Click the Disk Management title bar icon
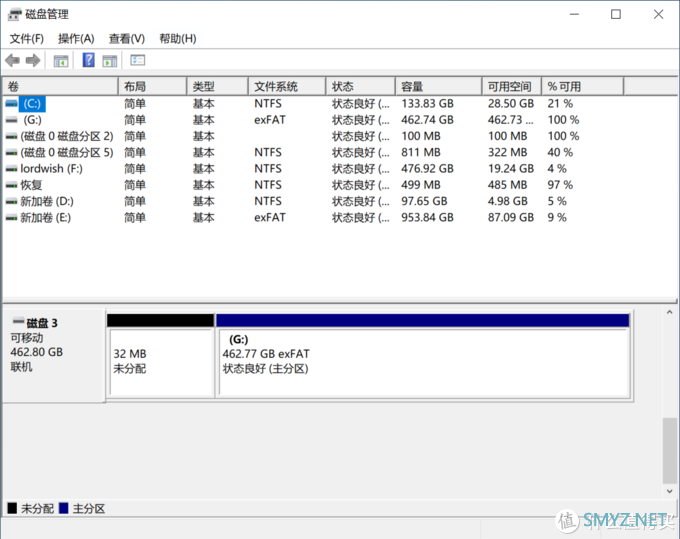This screenshot has width=680, height=539. coord(14,14)
